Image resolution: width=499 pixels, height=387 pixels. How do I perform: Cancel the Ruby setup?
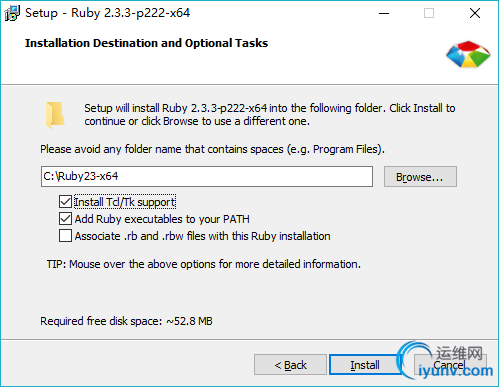pos(450,365)
